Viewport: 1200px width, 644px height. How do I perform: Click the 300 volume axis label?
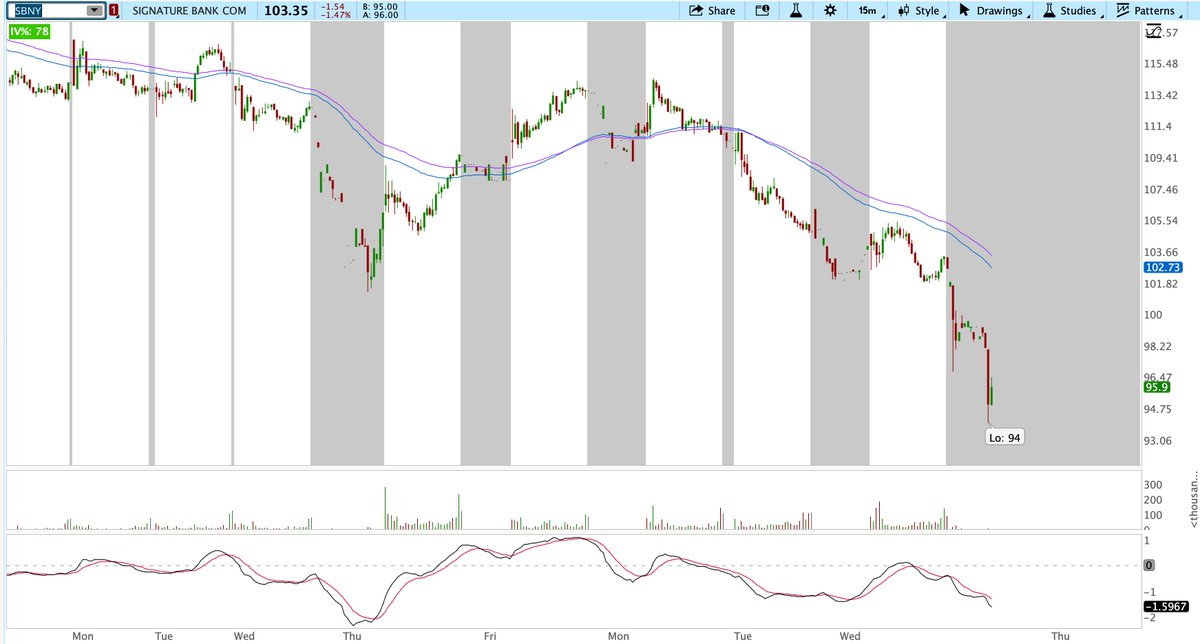point(1155,484)
